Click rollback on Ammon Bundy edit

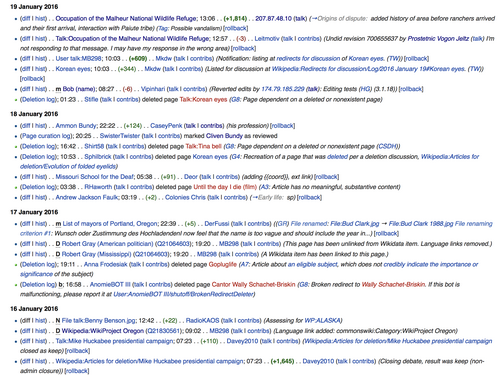(283, 126)
